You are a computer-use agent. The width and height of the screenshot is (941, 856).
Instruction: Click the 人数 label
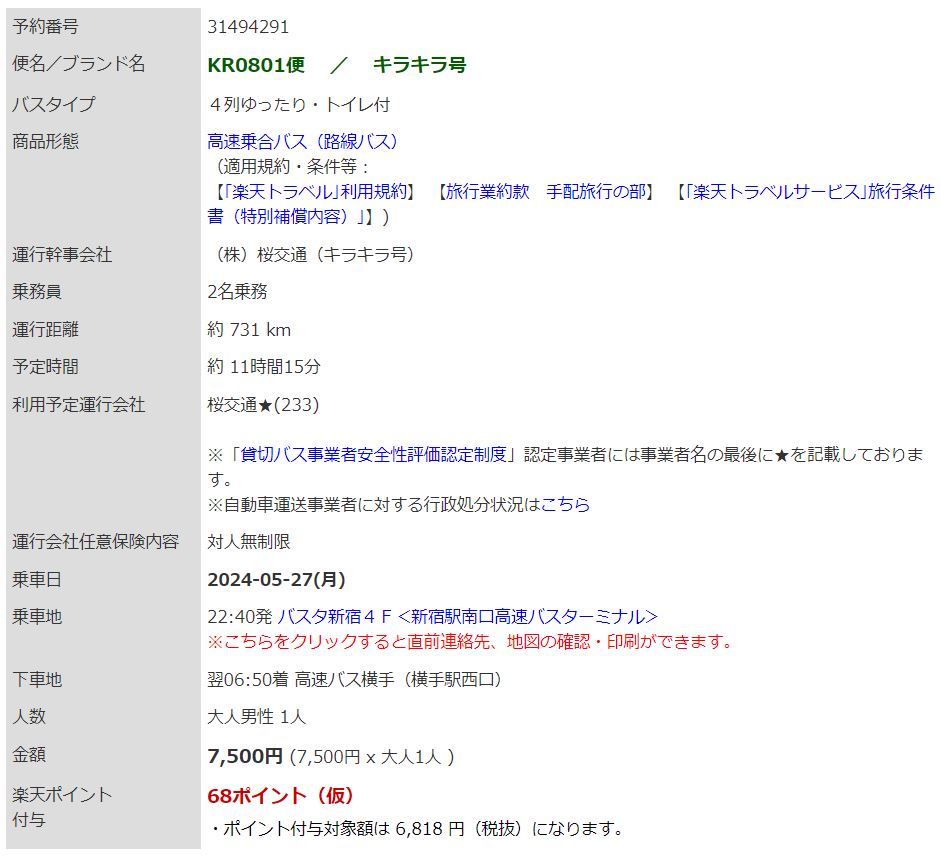point(29,717)
